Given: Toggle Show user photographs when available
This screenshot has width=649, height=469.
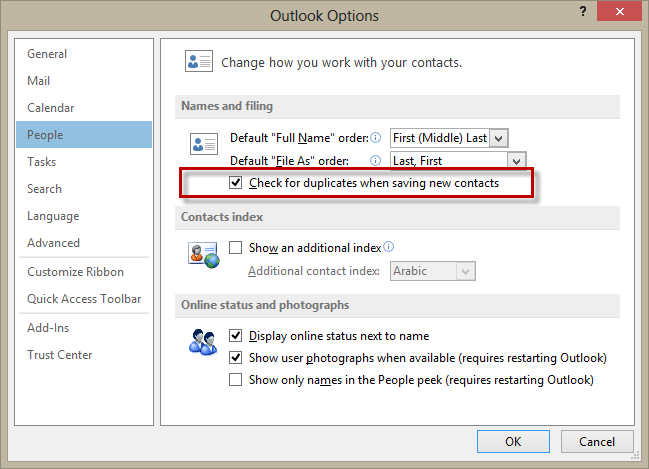Looking at the screenshot, I should tap(236, 358).
